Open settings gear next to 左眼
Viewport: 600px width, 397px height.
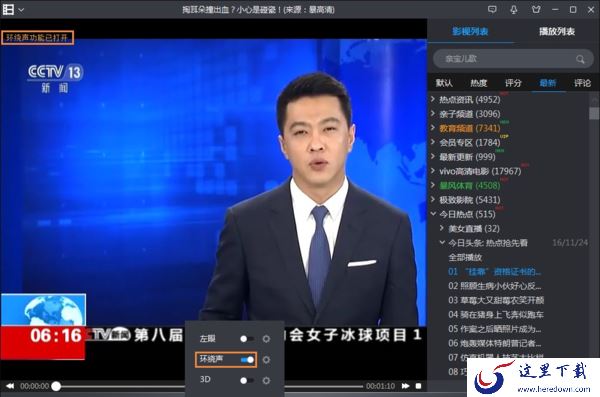(x=266, y=339)
